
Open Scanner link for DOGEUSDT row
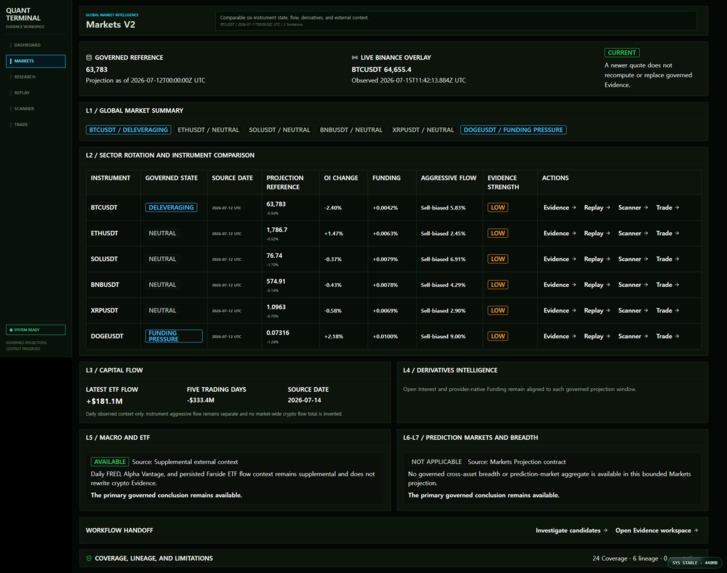[633, 336]
